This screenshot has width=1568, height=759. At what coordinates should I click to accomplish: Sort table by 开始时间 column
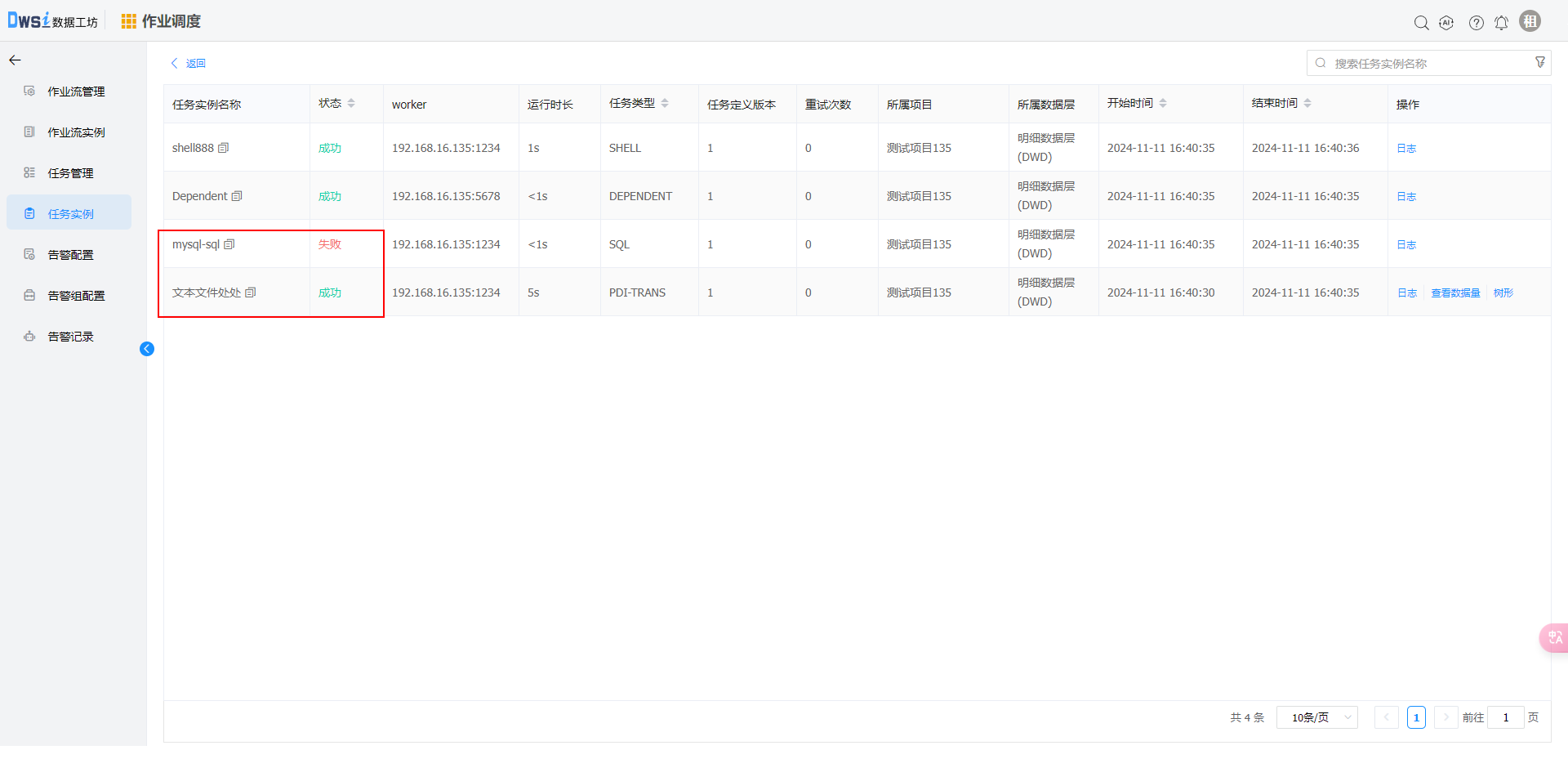click(x=1163, y=103)
